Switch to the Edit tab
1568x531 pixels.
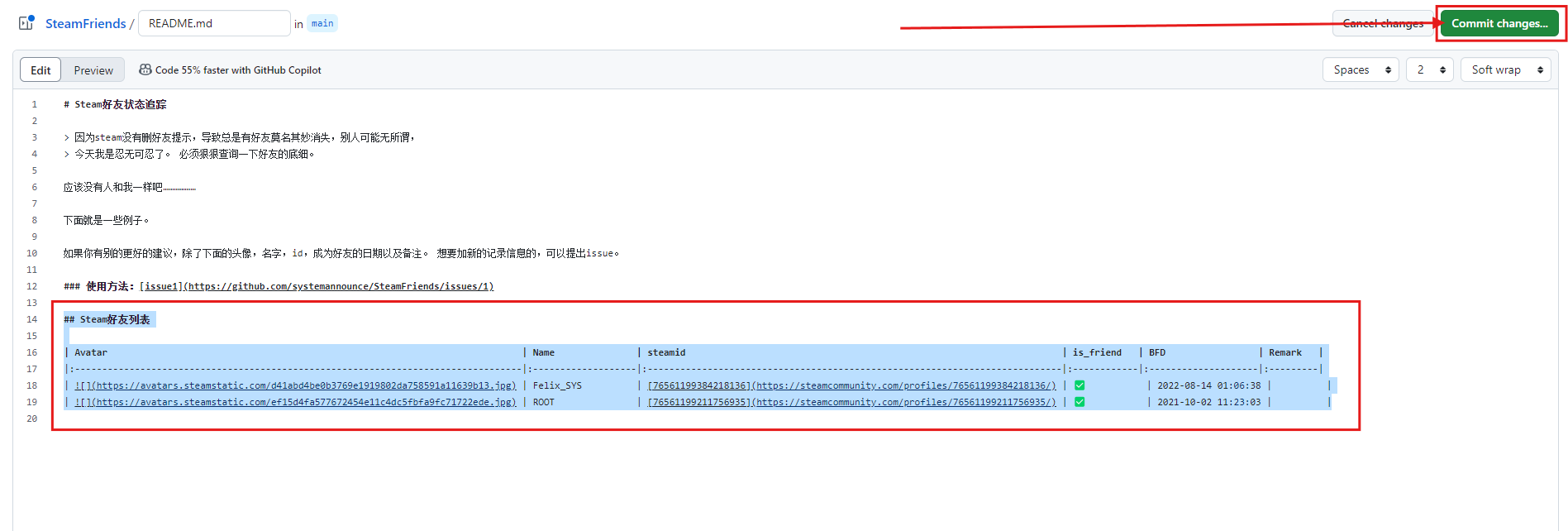pos(41,70)
